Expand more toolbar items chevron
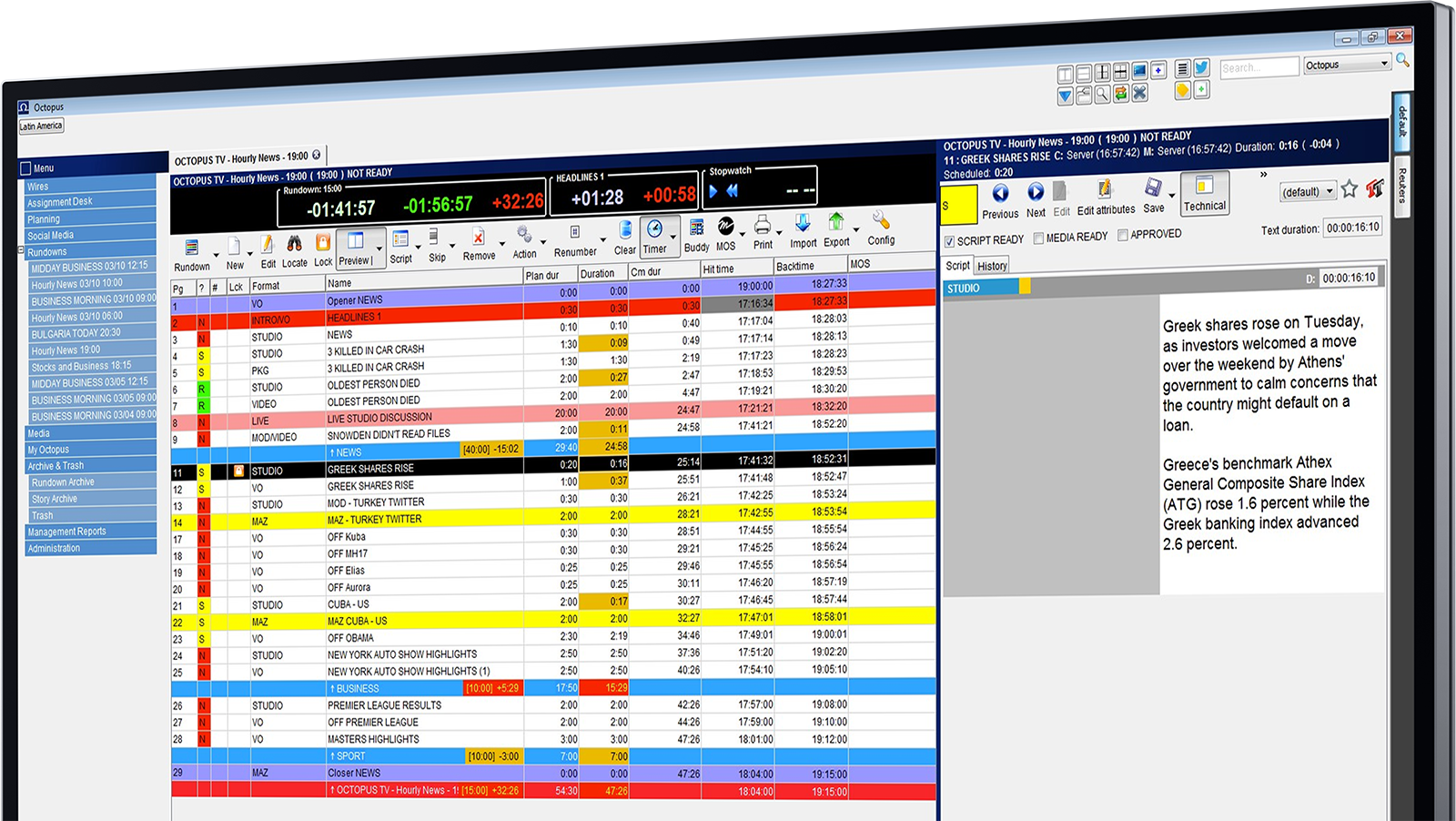This screenshot has width=1456, height=821. coord(1263,174)
